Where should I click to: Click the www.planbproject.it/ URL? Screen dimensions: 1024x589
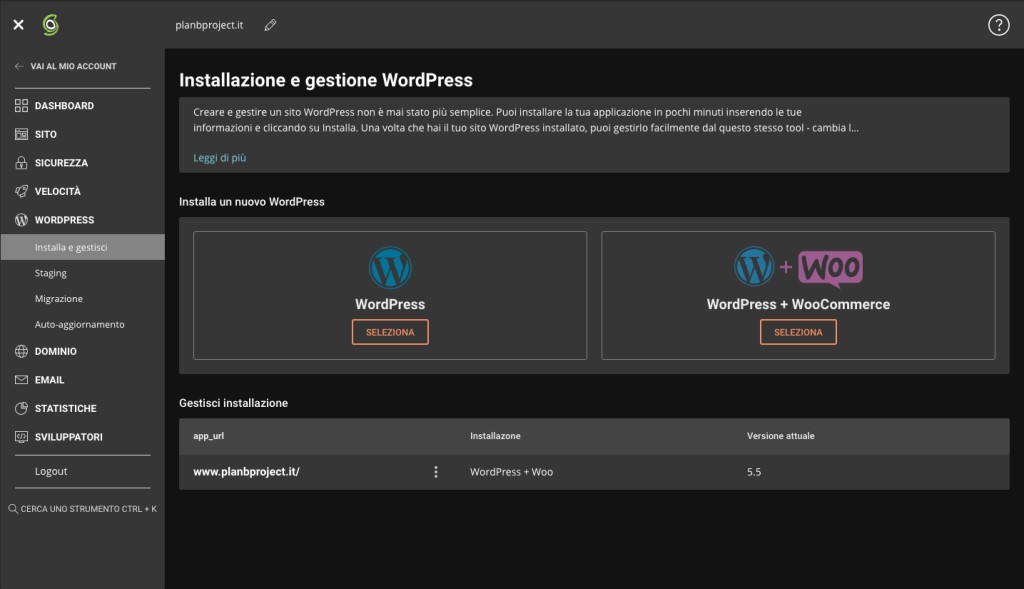tap(246, 471)
